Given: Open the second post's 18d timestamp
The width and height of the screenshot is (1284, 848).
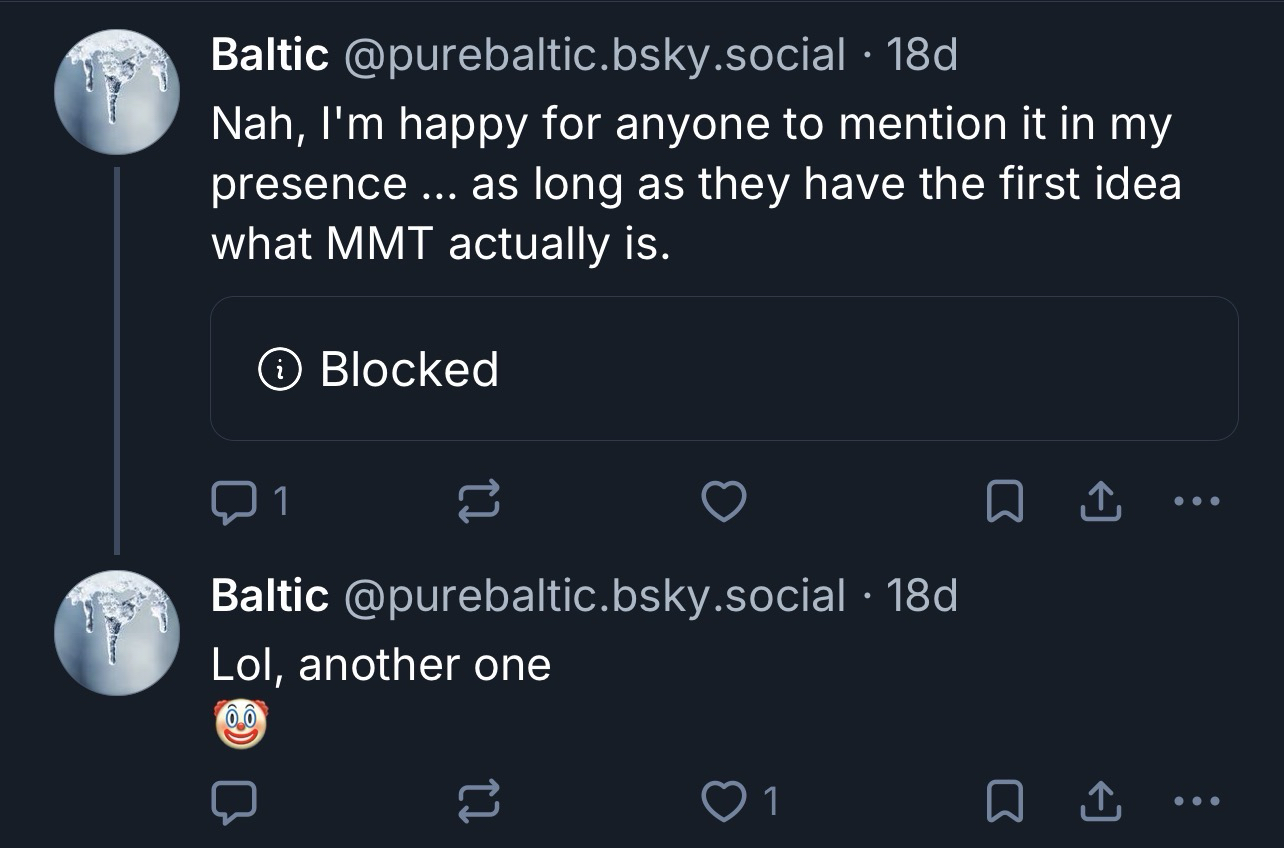Looking at the screenshot, I should point(922,596).
